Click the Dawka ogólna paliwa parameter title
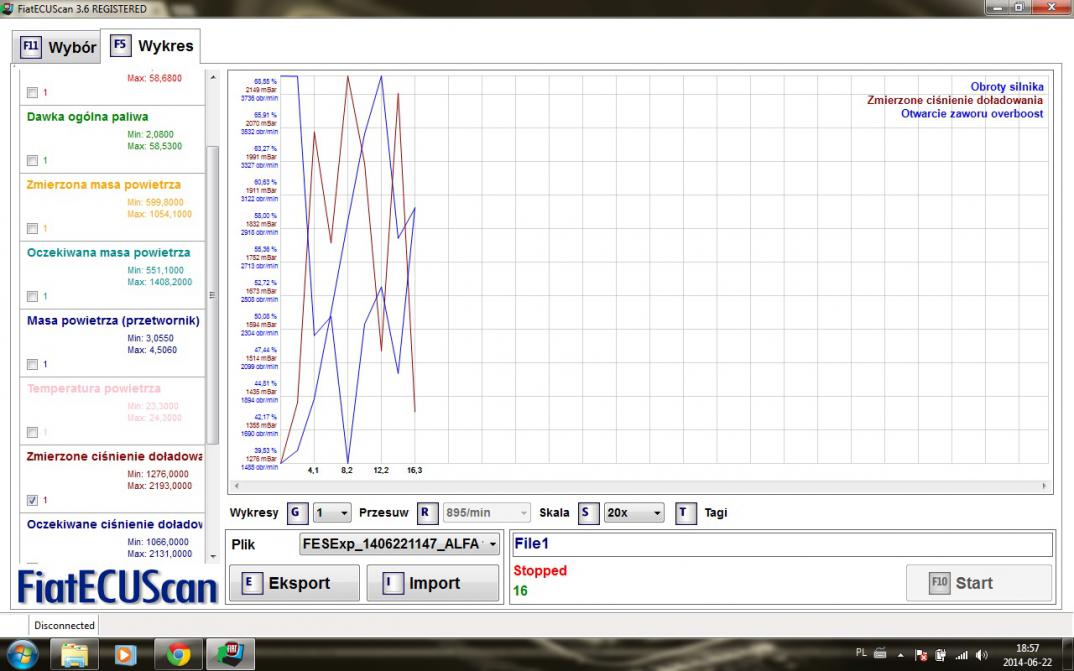This screenshot has width=1074, height=671. pyautogui.click(x=87, y=116)
